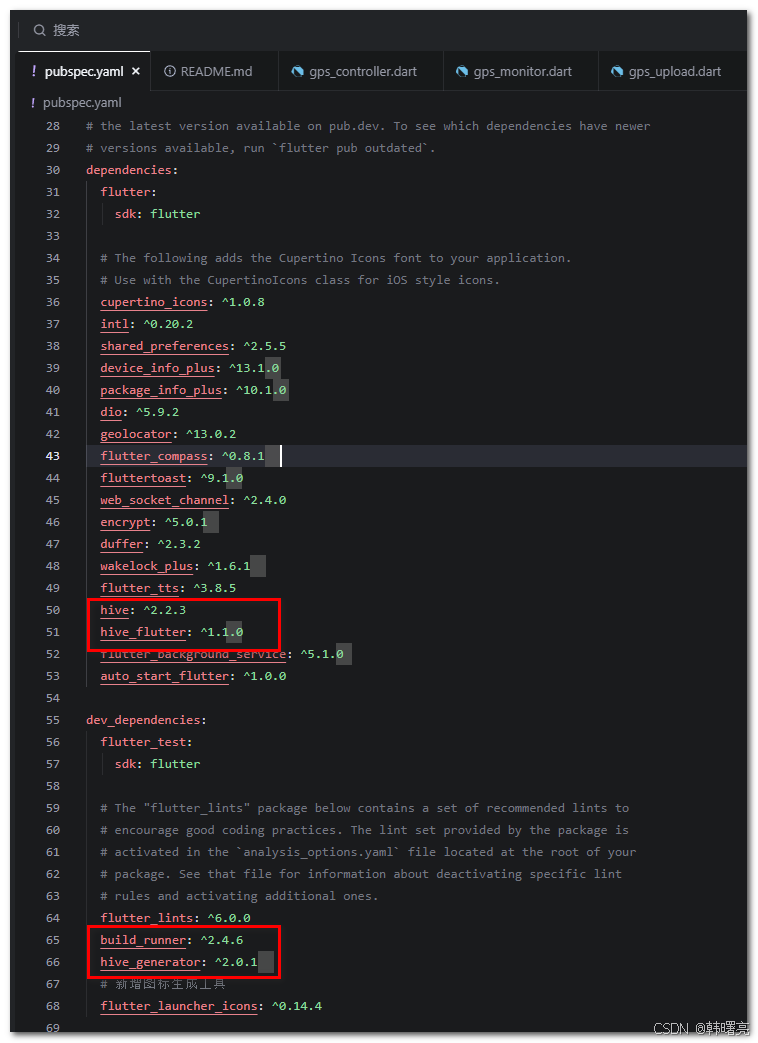Open the auto_start_flutter package link
The width and height of the screenshot is (758, 1043).
164,676
